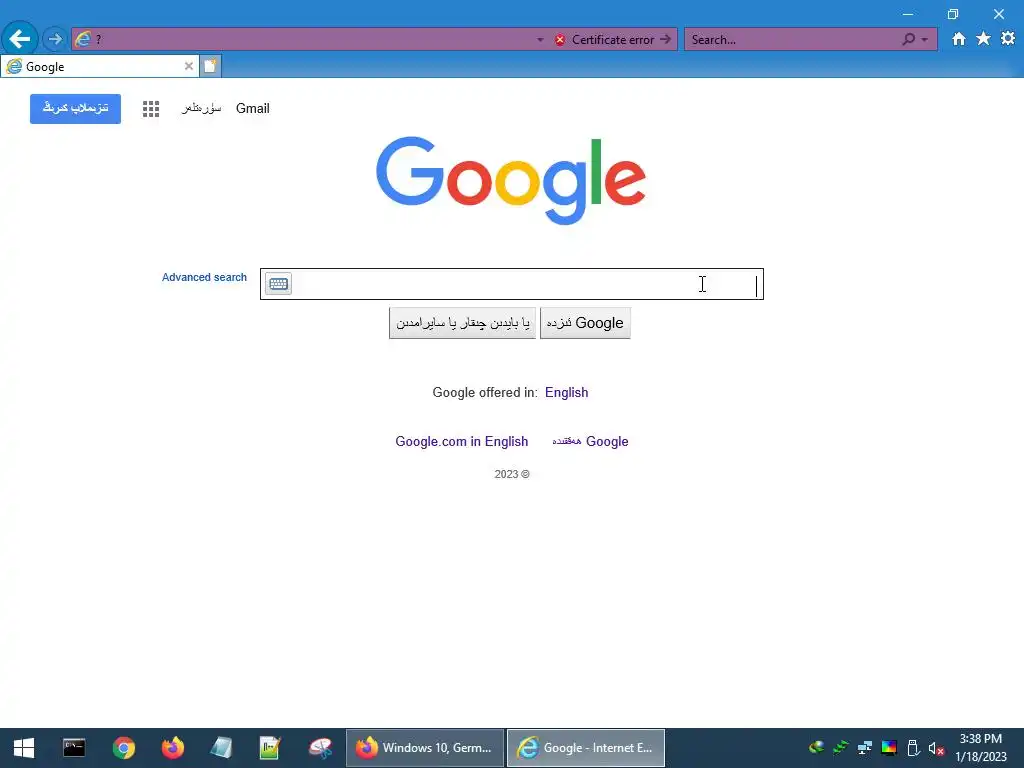Viewport: 1024px width, 768px height.
Task: Open the Certificate error report
Action: 613,40
